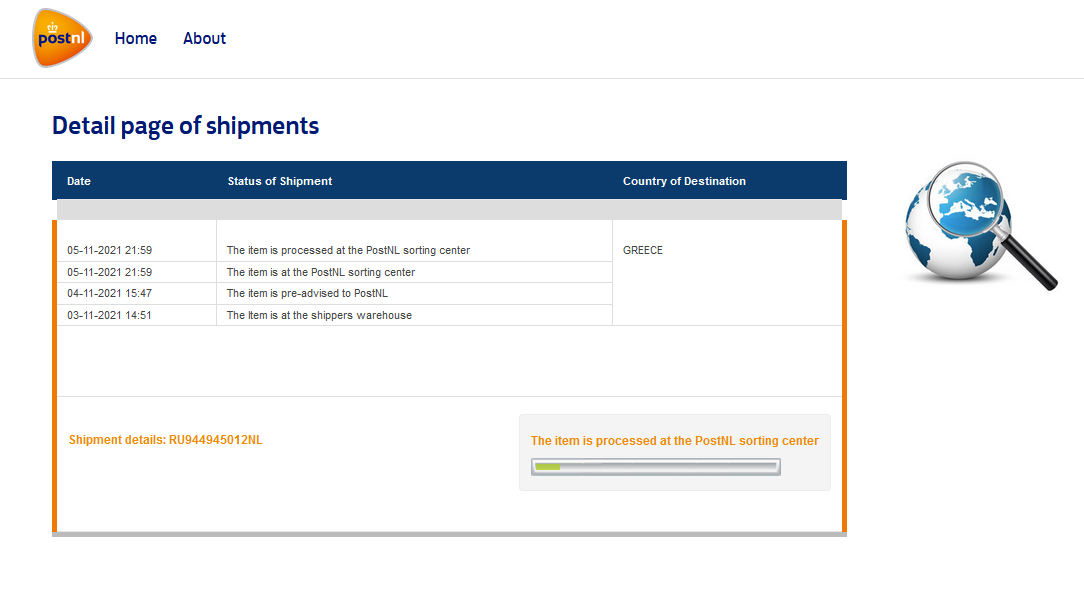Click the 'Detail page of shipments' heading
1084x597 pixels.
185,126
